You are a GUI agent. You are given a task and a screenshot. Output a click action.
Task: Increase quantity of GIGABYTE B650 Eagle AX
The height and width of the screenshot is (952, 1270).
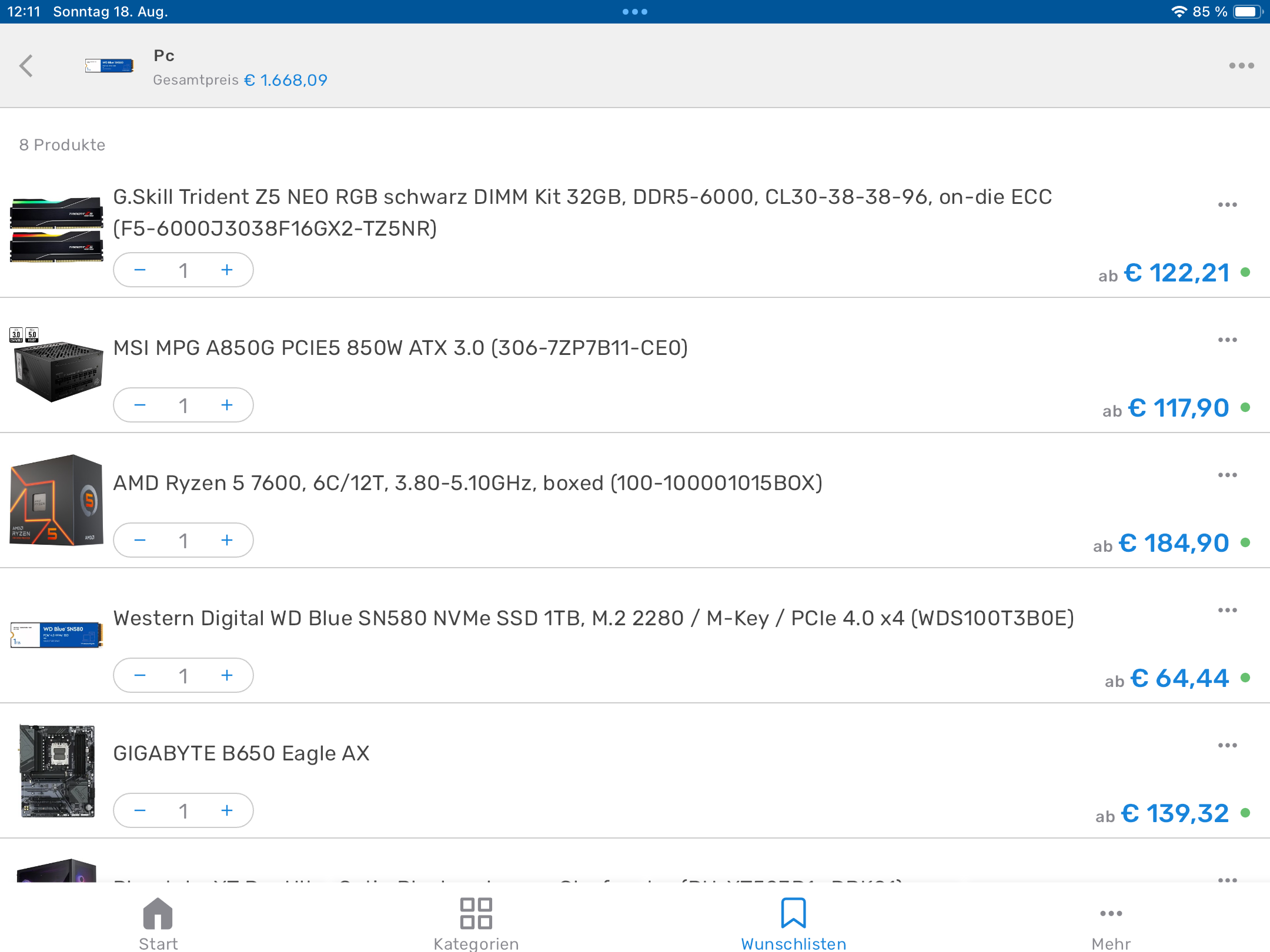pyautogui.click(x=227, y=811)
